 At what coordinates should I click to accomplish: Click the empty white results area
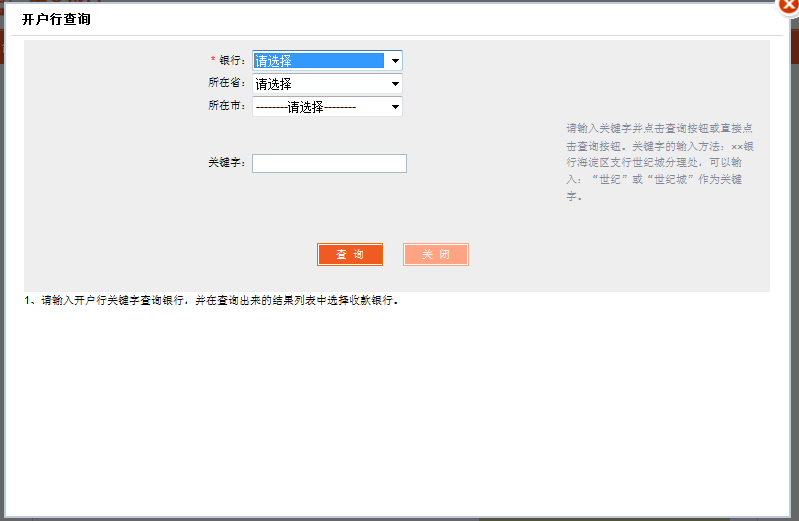click(x=400, y=410)
